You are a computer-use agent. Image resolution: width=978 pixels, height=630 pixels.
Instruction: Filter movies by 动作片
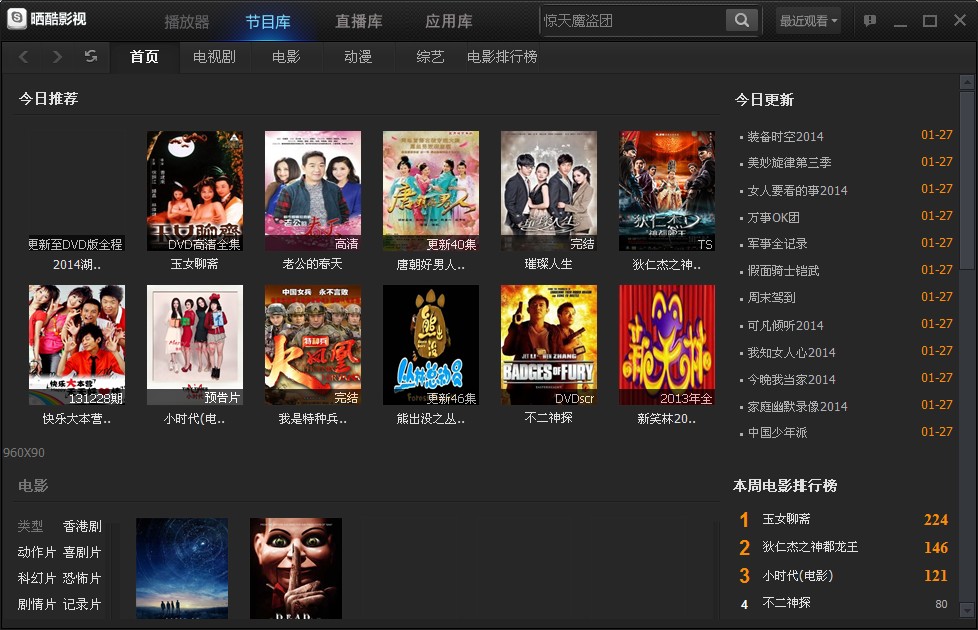36,552
